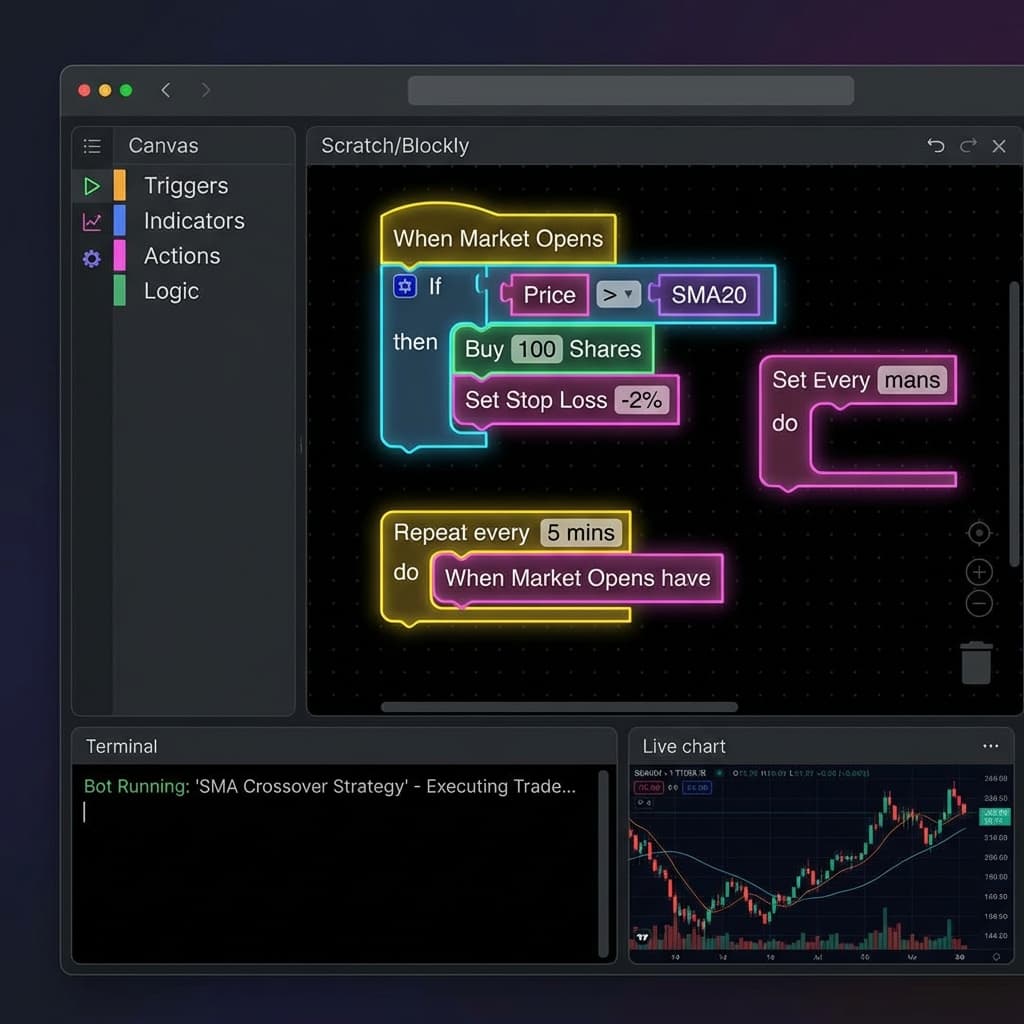Open the comparison operator dropdown in the Price block
The image size is (1024, 1024).
point(617,295)
